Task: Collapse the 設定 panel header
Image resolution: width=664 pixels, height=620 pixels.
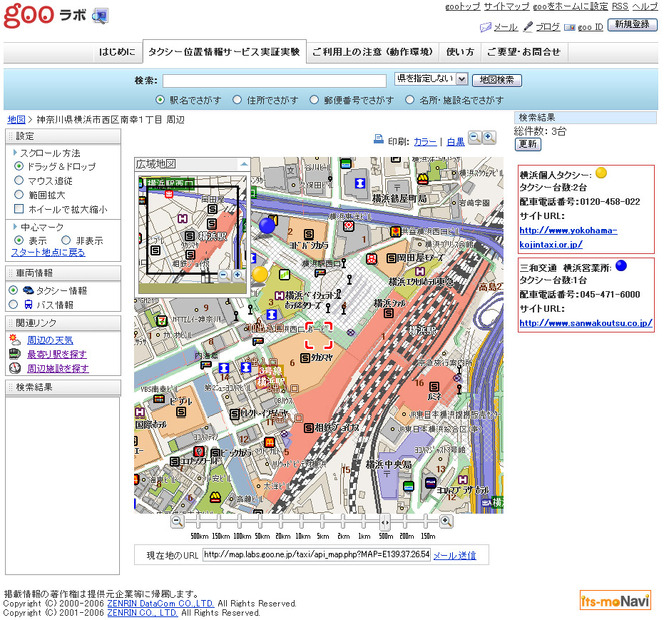Action: [63, 136]
